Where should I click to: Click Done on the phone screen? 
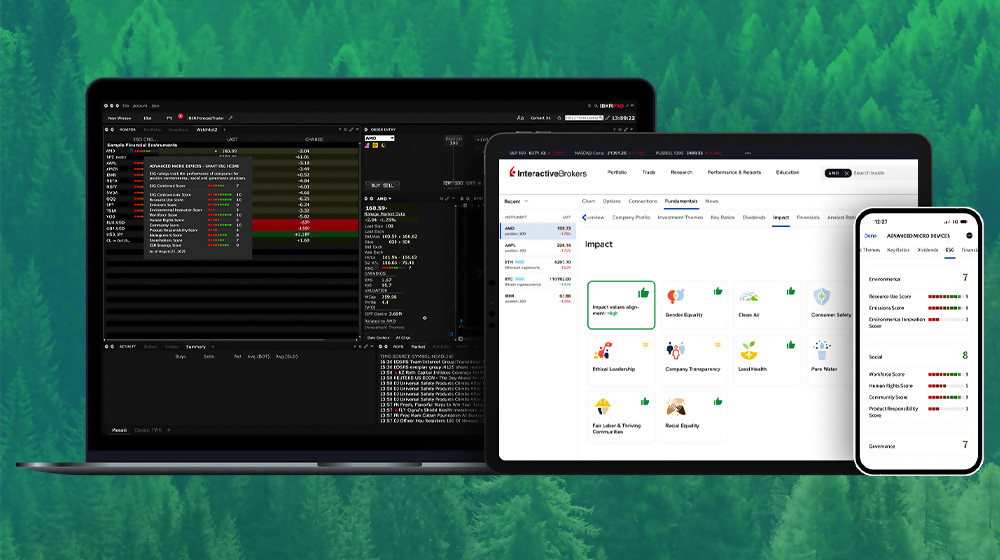pos(872,235)
